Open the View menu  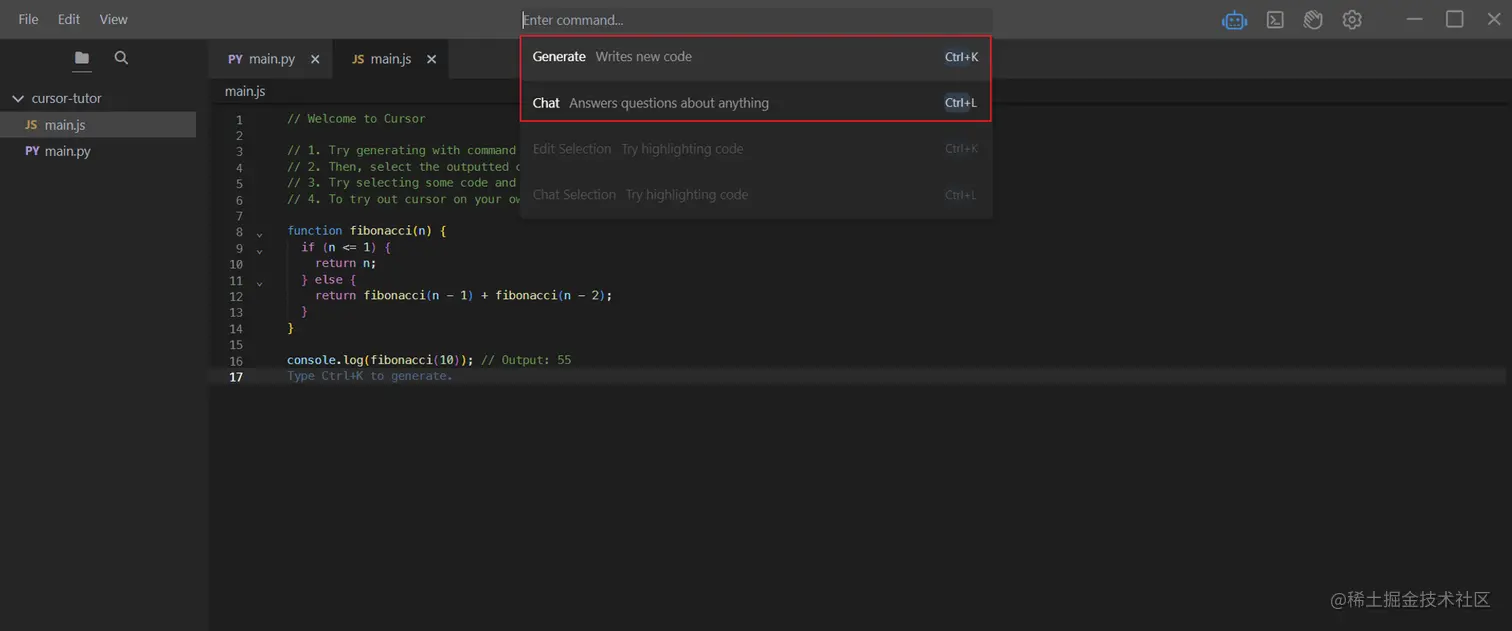[114, 19]
